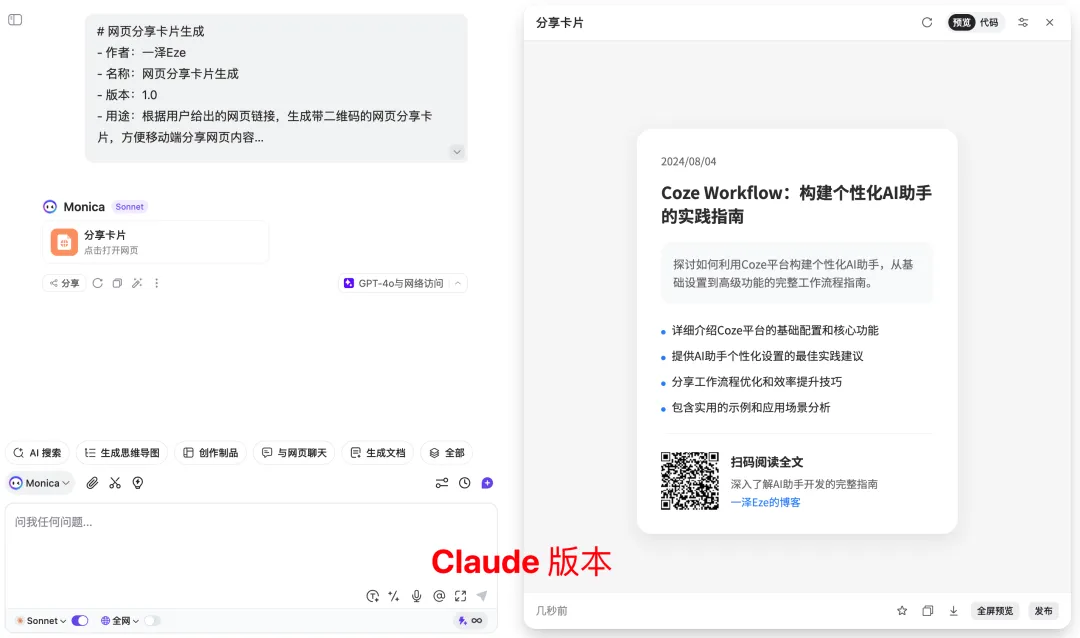
Task: Open the Sonnet model dropdown
Action: coord(41,621)
